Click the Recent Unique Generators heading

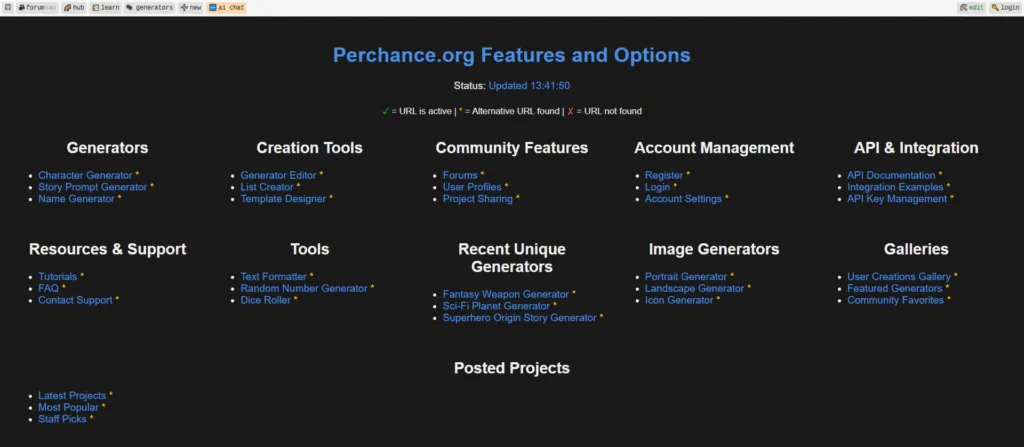[511, 258]
